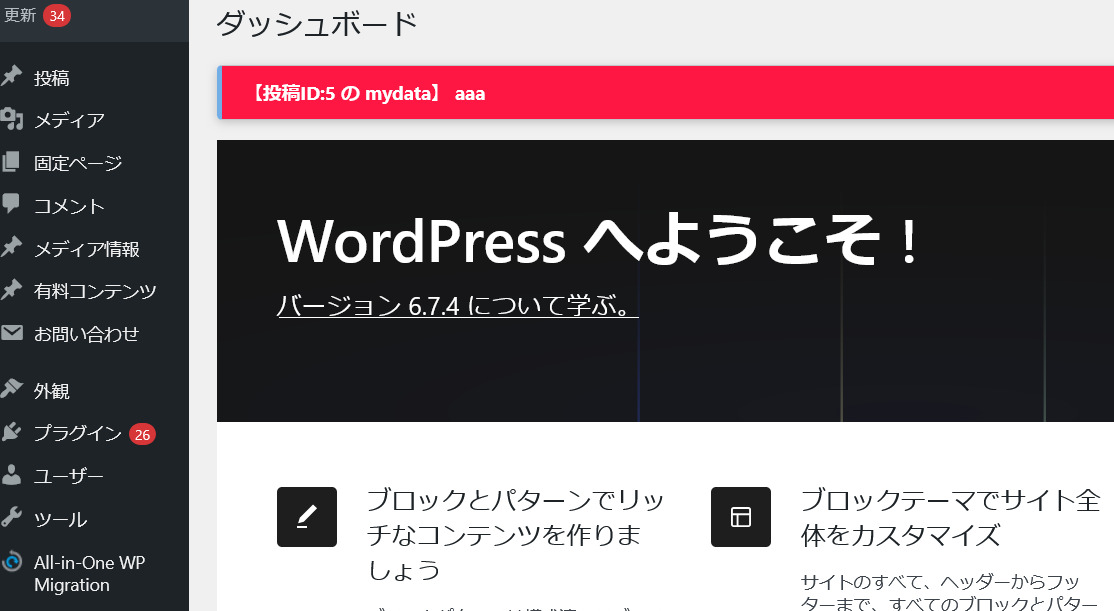1114x611 pixels.
Task: Click the wrench icon beside ツール
Action: [x=12, y=518]
